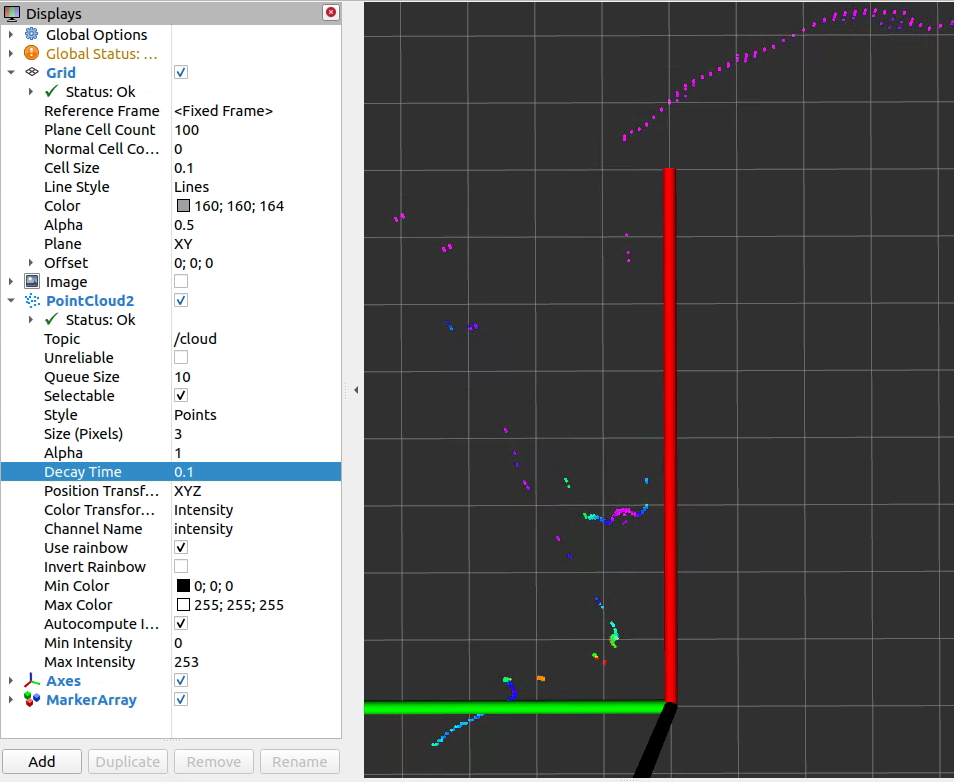
Task: Click the Grid Color swatch
Action: [x=183, y=206]
